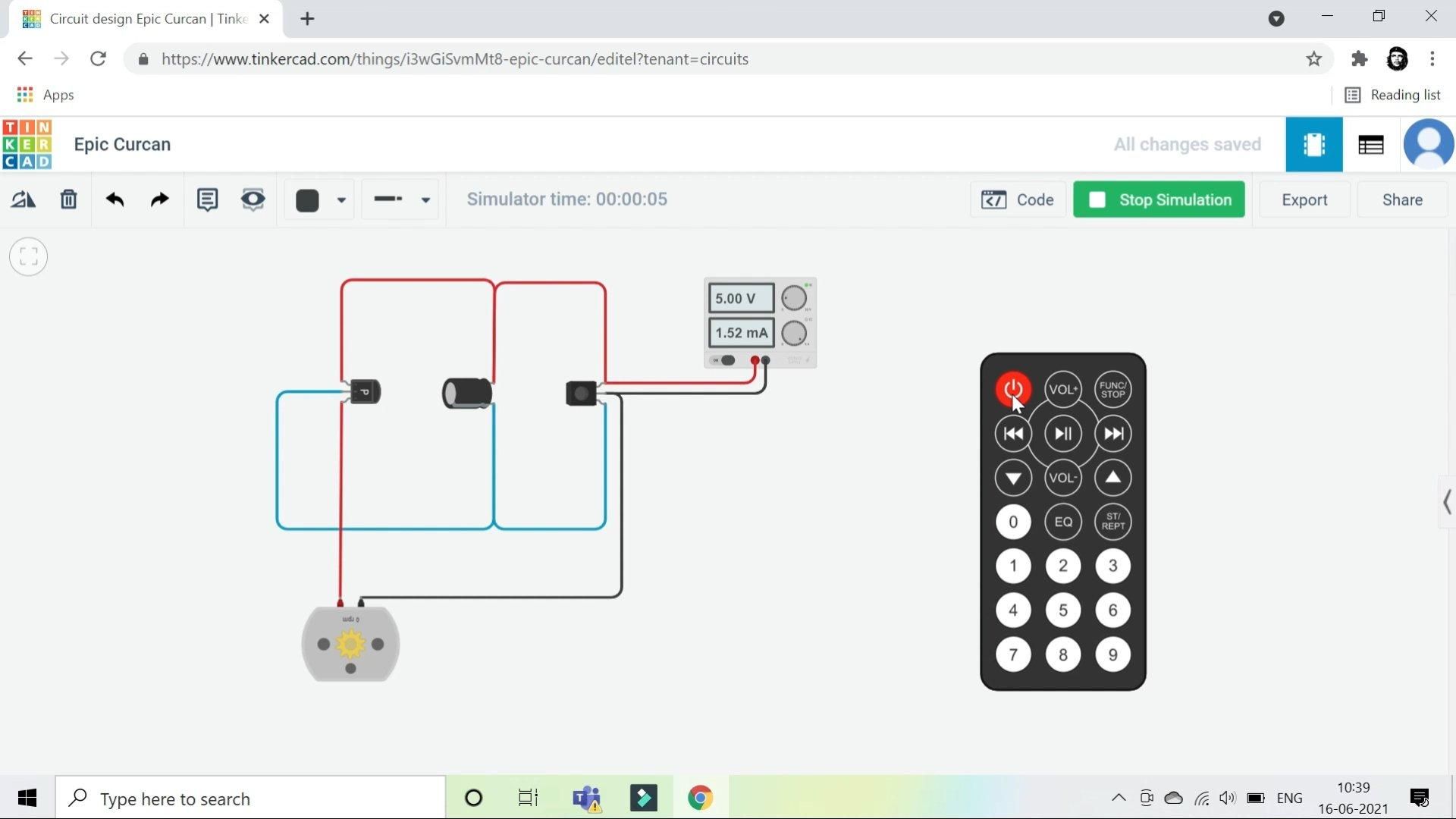
Task: Click the Share button
Action: 1401,199
